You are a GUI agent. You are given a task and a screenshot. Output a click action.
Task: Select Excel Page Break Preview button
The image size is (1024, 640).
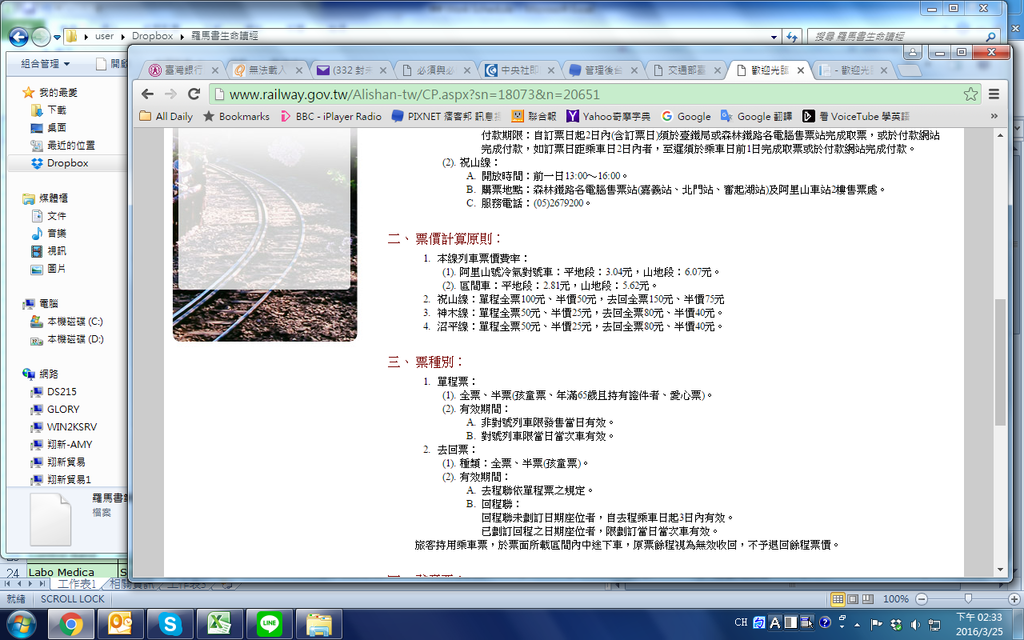(x=868, y=599)
